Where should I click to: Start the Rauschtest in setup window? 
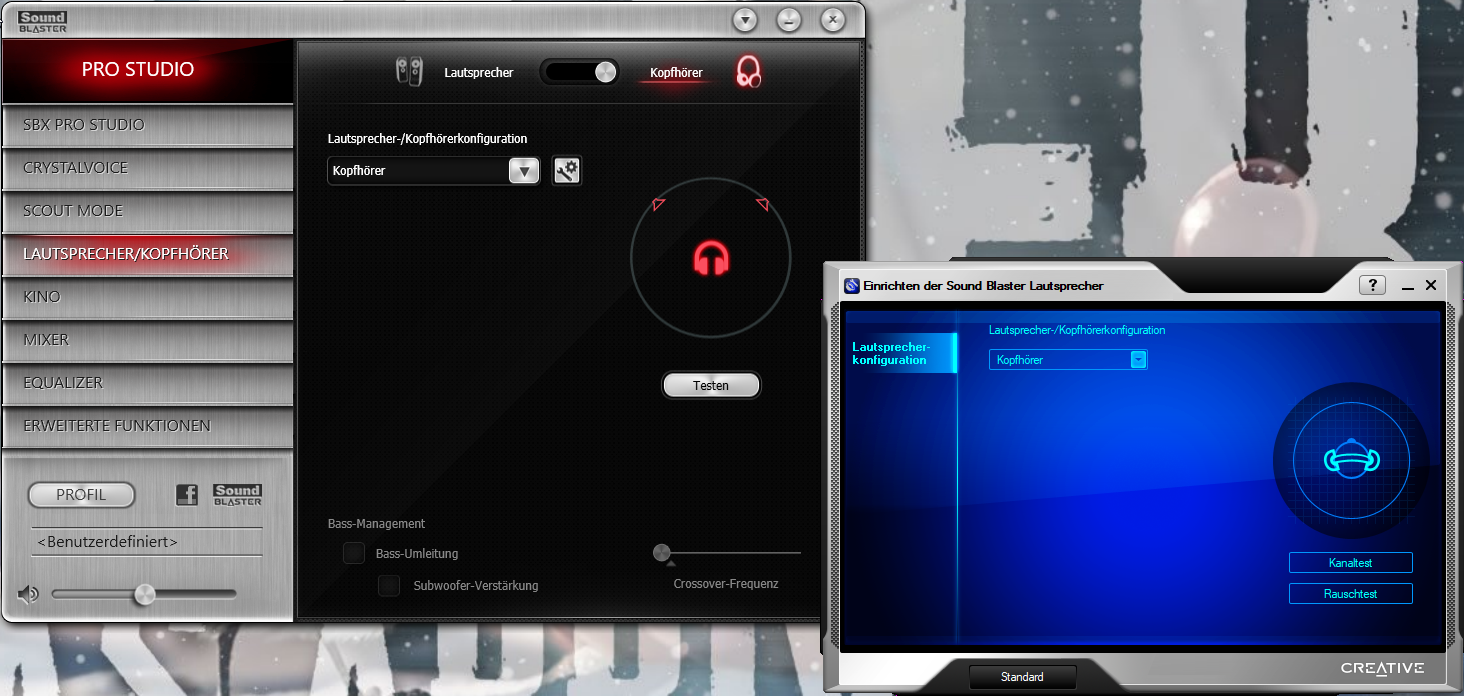pyautogui.click(x=1350, y=594)
